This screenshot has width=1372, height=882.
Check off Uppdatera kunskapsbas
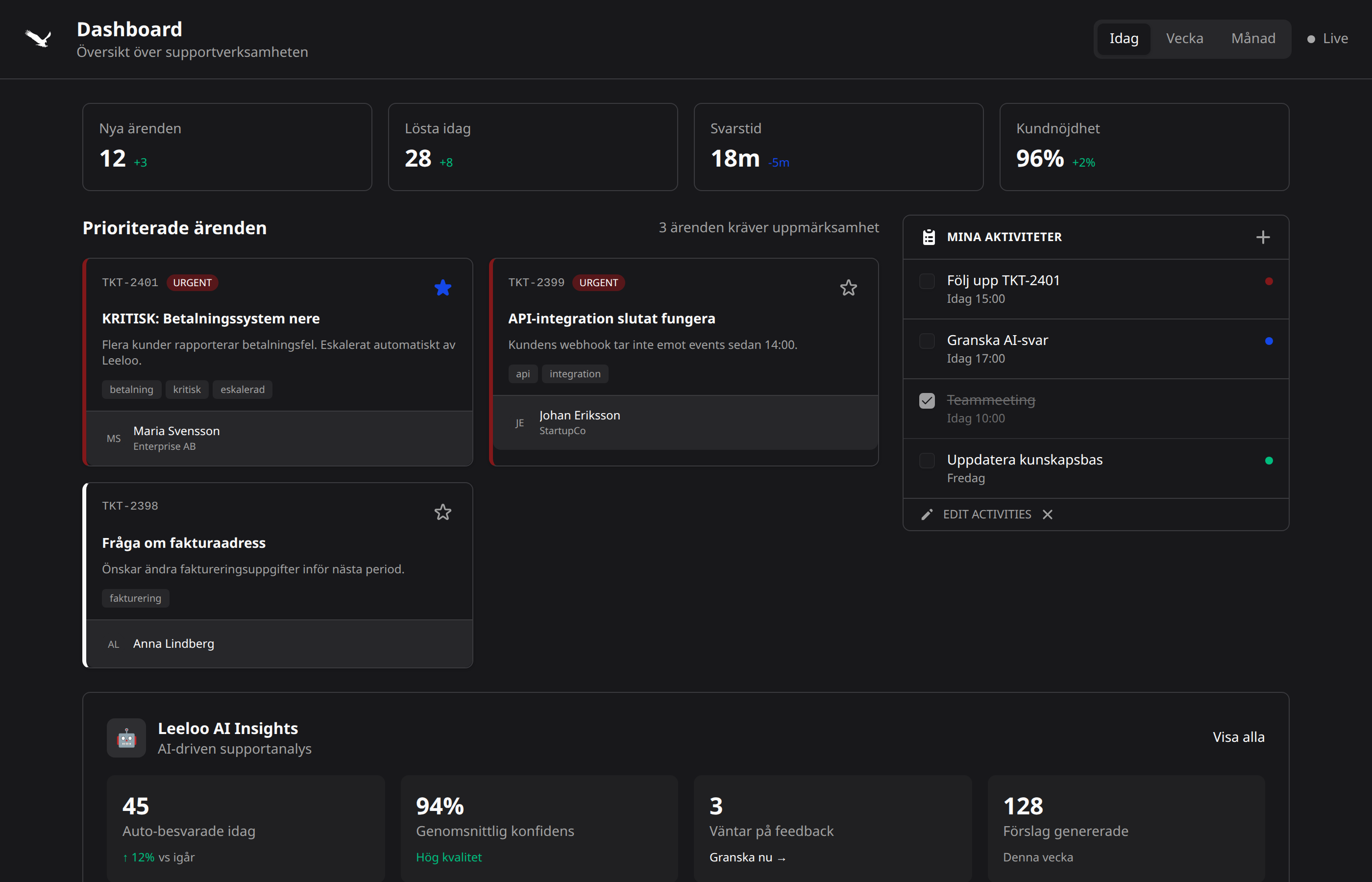[926, 461]
